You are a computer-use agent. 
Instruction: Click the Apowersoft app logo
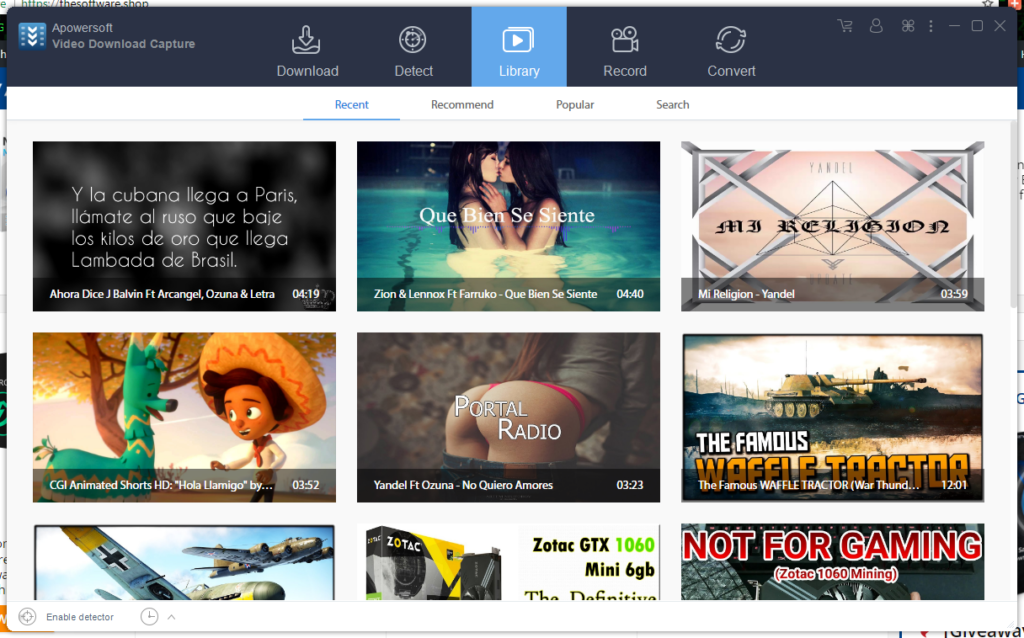32,36
